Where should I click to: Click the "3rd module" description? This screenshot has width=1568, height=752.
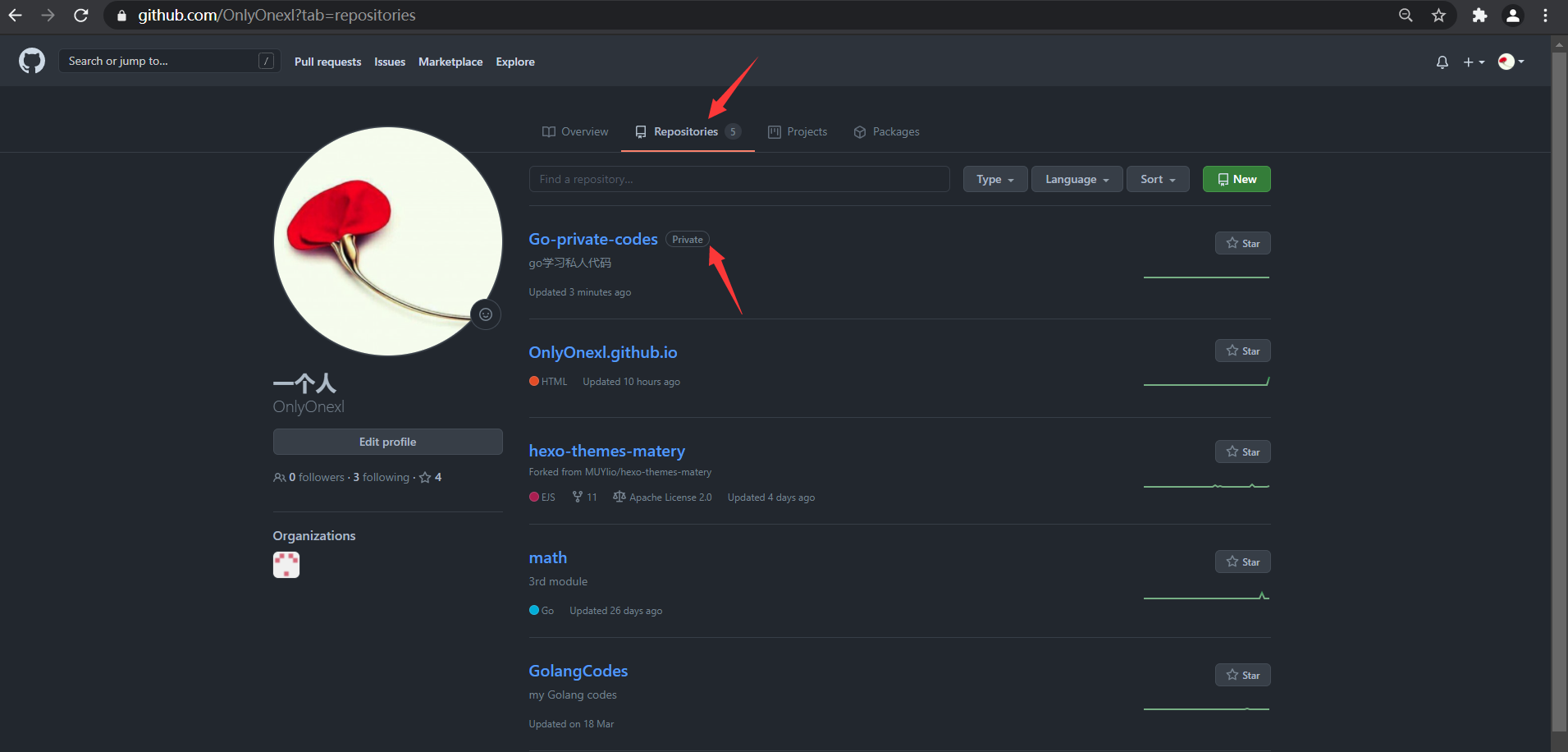[x=558, y=581]
